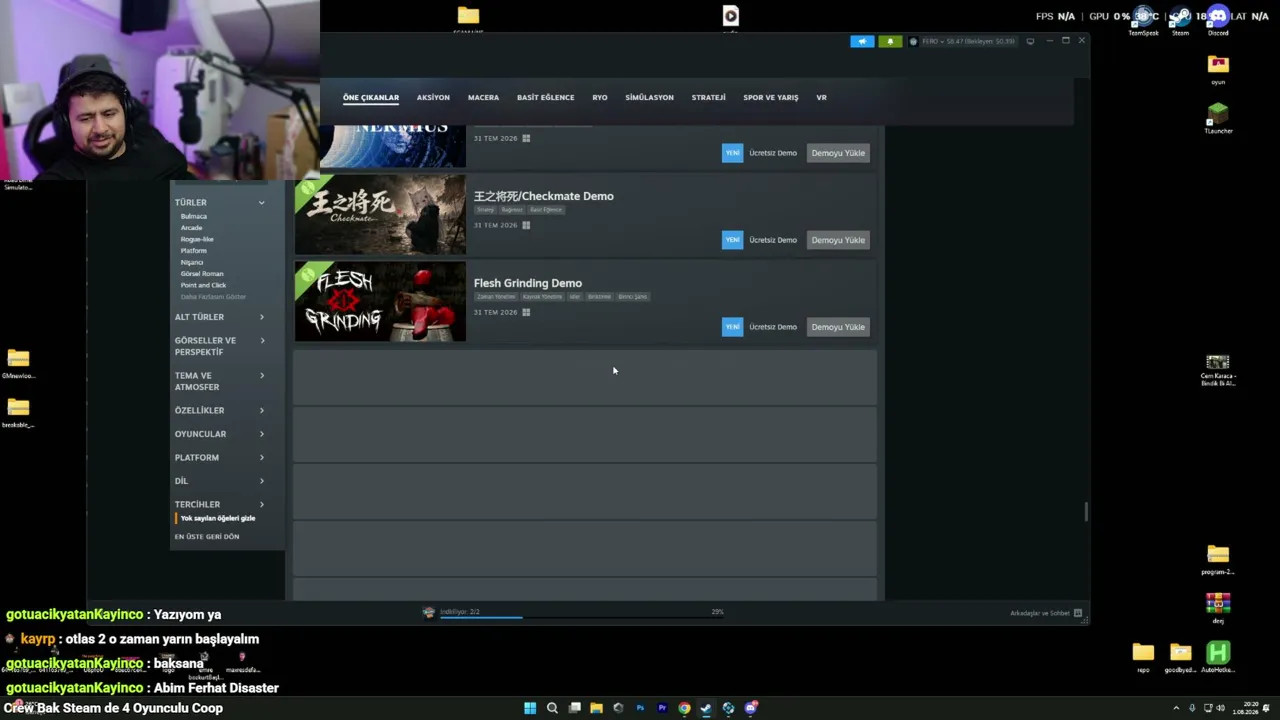
Task: Click the Windows platform icon on Checkmate Demo
Action: click(x=526, y=225)
